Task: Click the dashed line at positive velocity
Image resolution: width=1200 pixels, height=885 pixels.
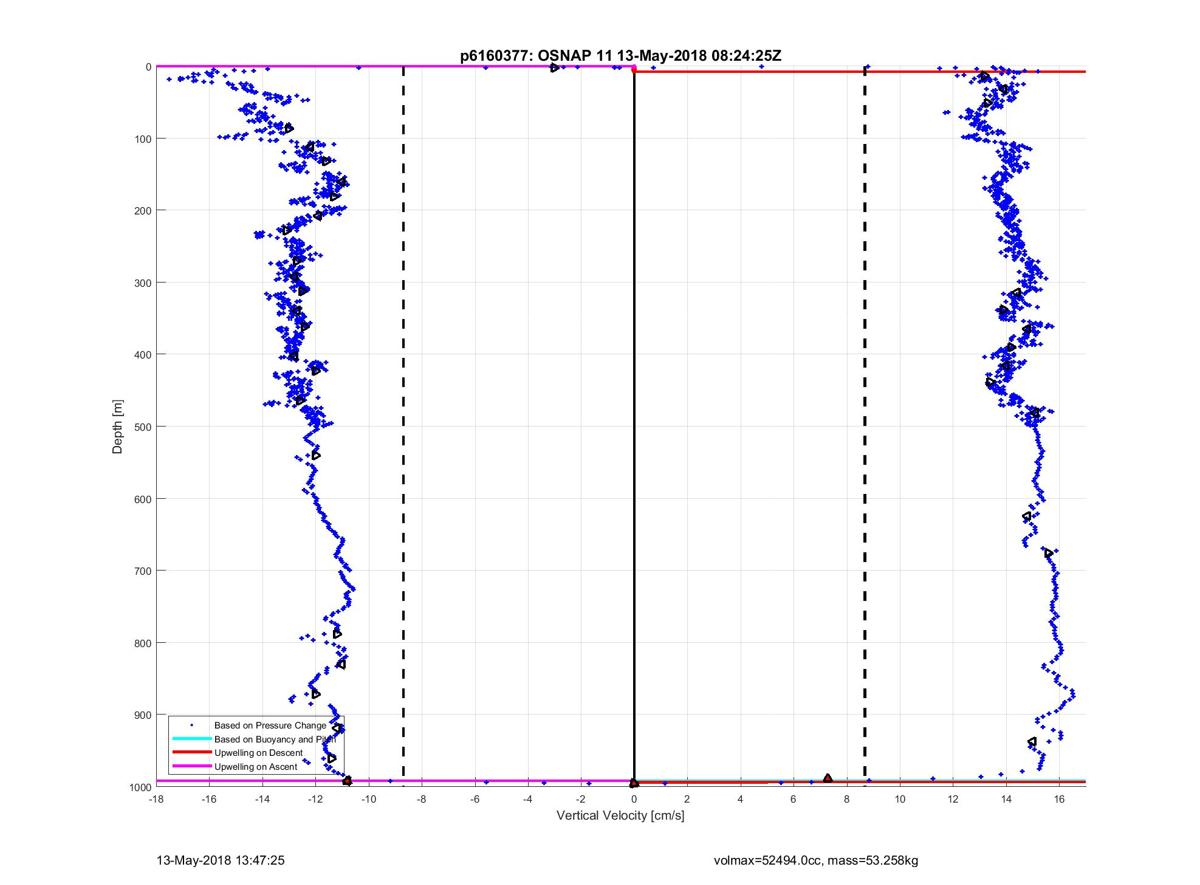Action: 864,425
